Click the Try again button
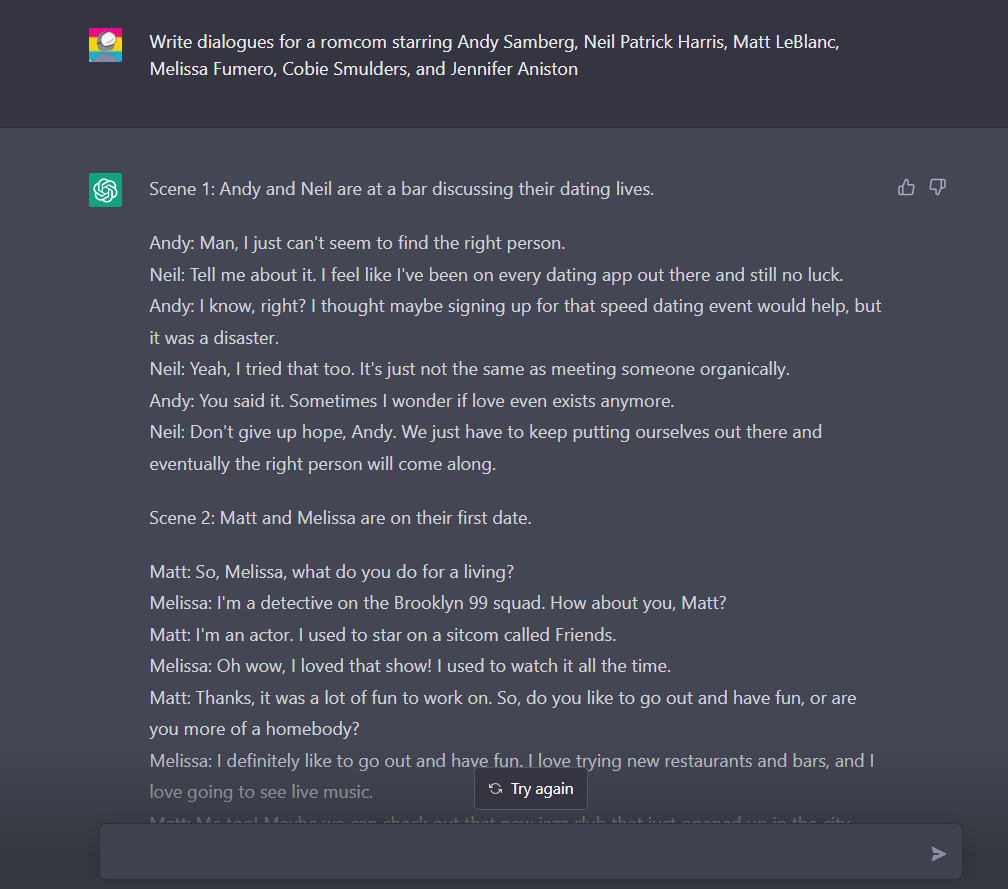Screen dimensions: 1008x889 pos(531,789)
